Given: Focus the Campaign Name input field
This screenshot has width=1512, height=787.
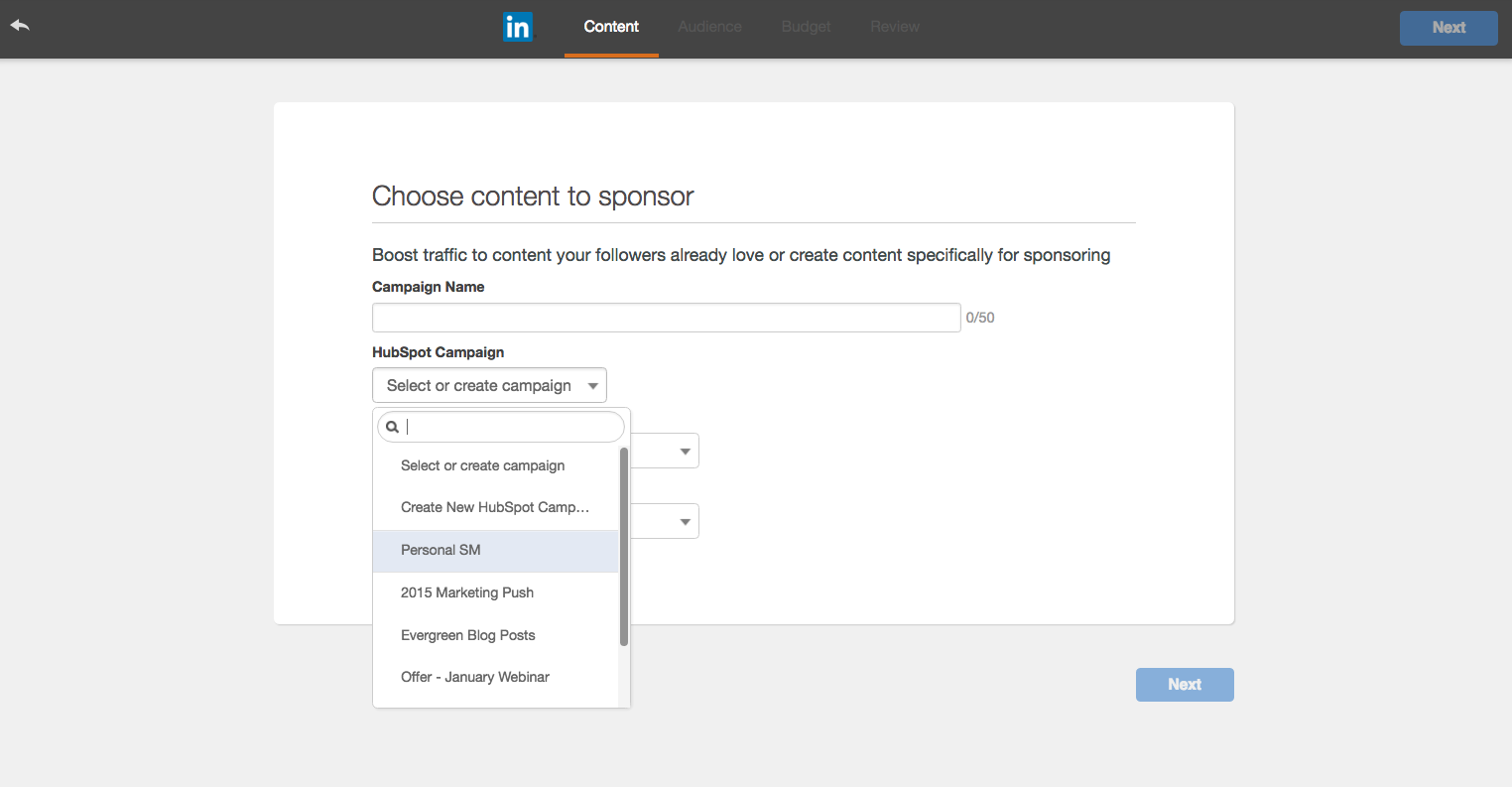Looking at the screenshot, I should [666, 318].
